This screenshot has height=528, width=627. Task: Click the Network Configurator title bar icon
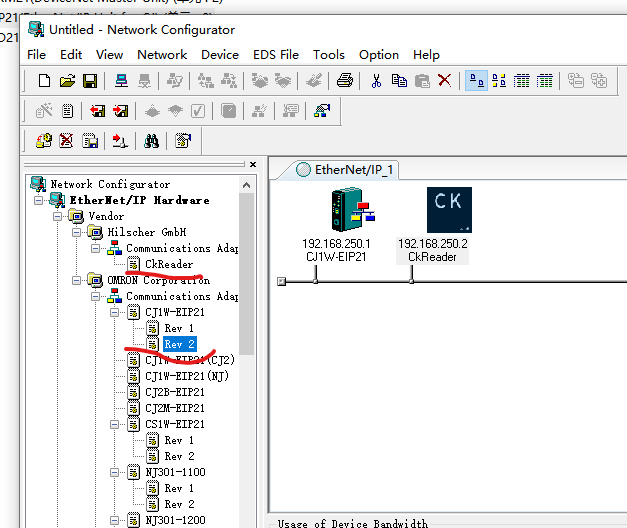[x=36, y=29]
